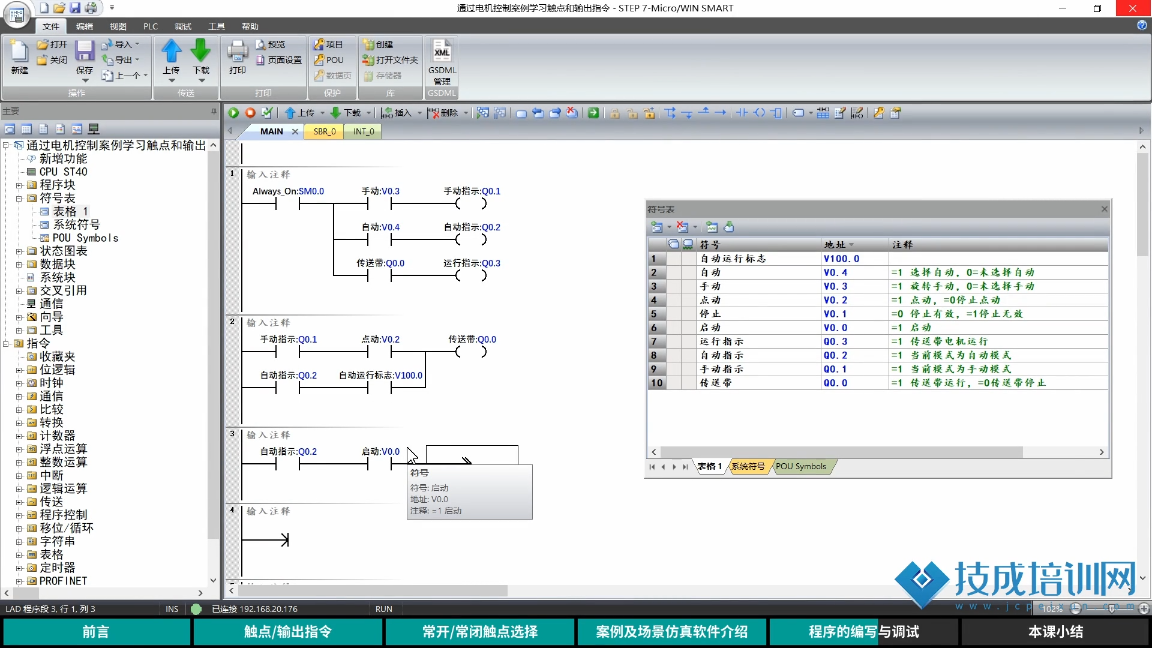The height and width of the screenshot is (648, 1152).
Task: Click the insert box icon in editor toolbar
Action: coord(776,113)
